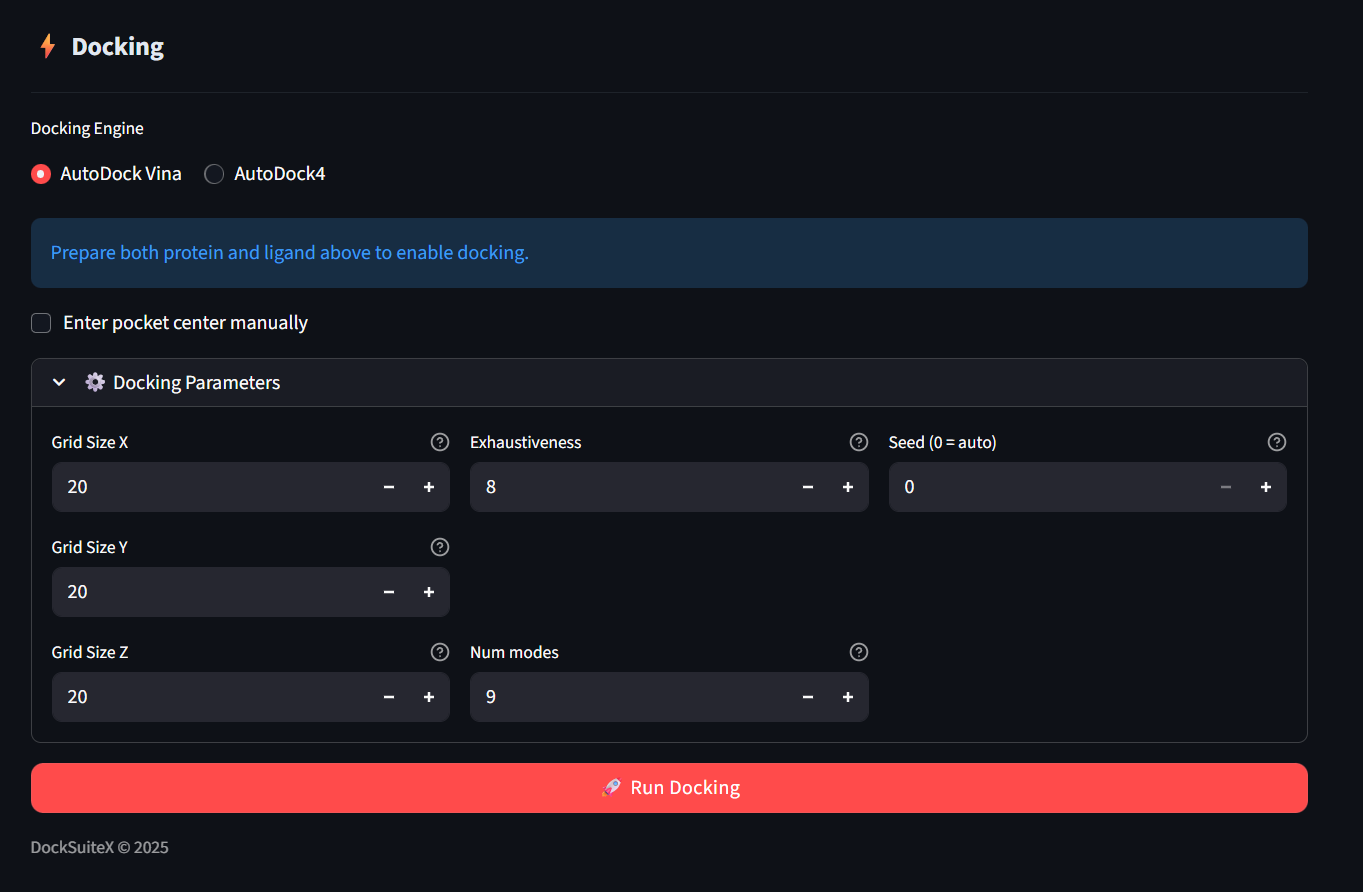Click the 'Docking Engine' label
Screen dimensions: 1363x892
[87, 128]
